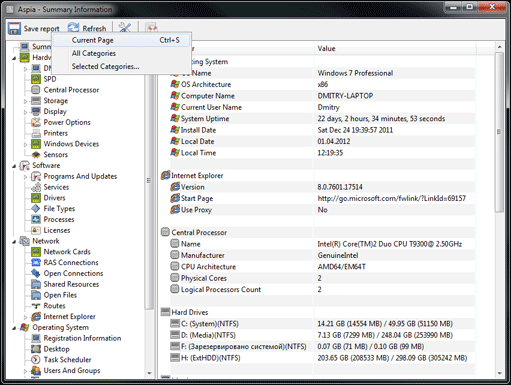The image size is (511, 385).
Task: Select the H: (ExtHDD)(NTFS) drive row
Action: [x=322, y=358]
